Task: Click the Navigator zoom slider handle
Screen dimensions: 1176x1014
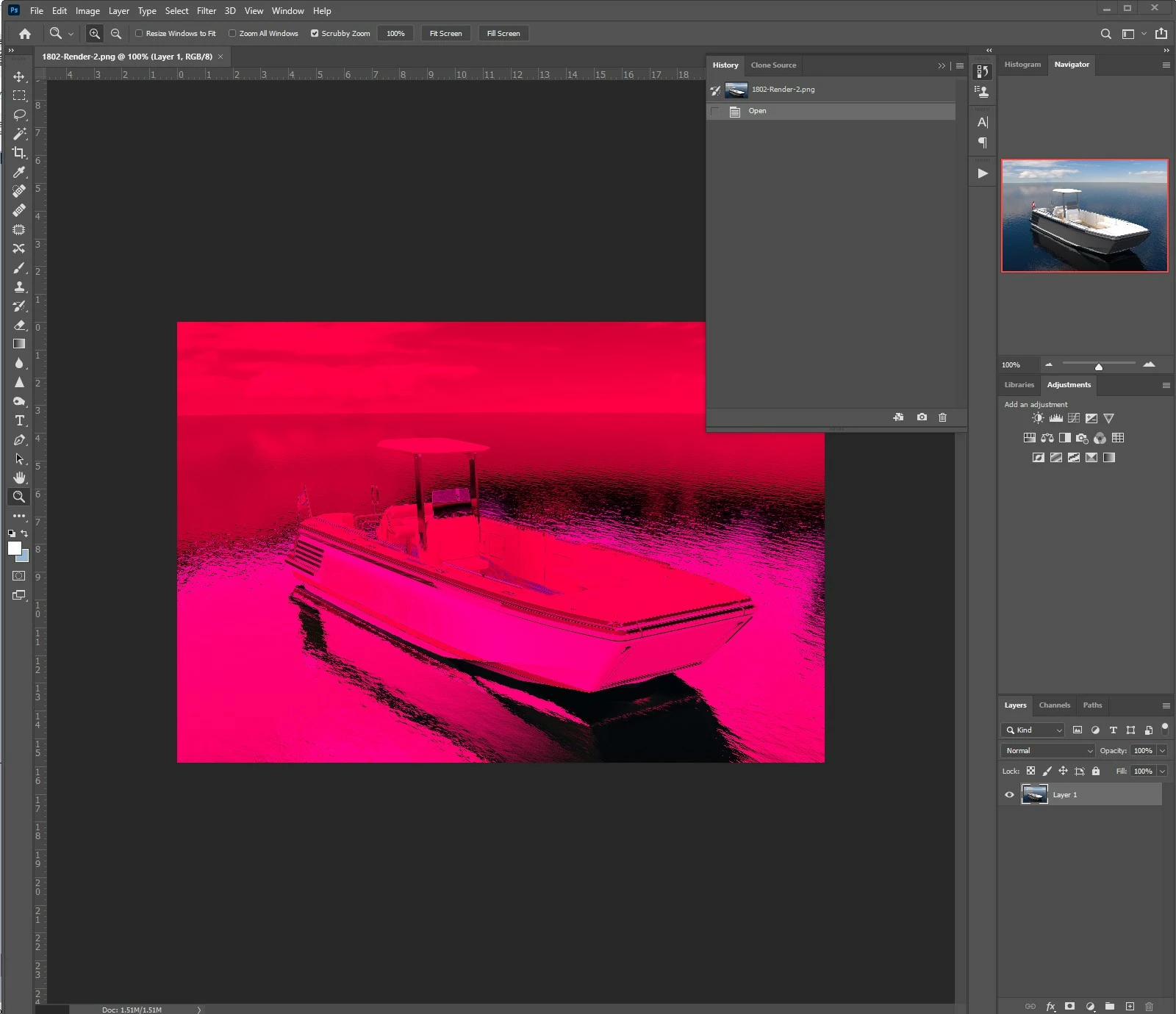Action: click(1098, 366)
